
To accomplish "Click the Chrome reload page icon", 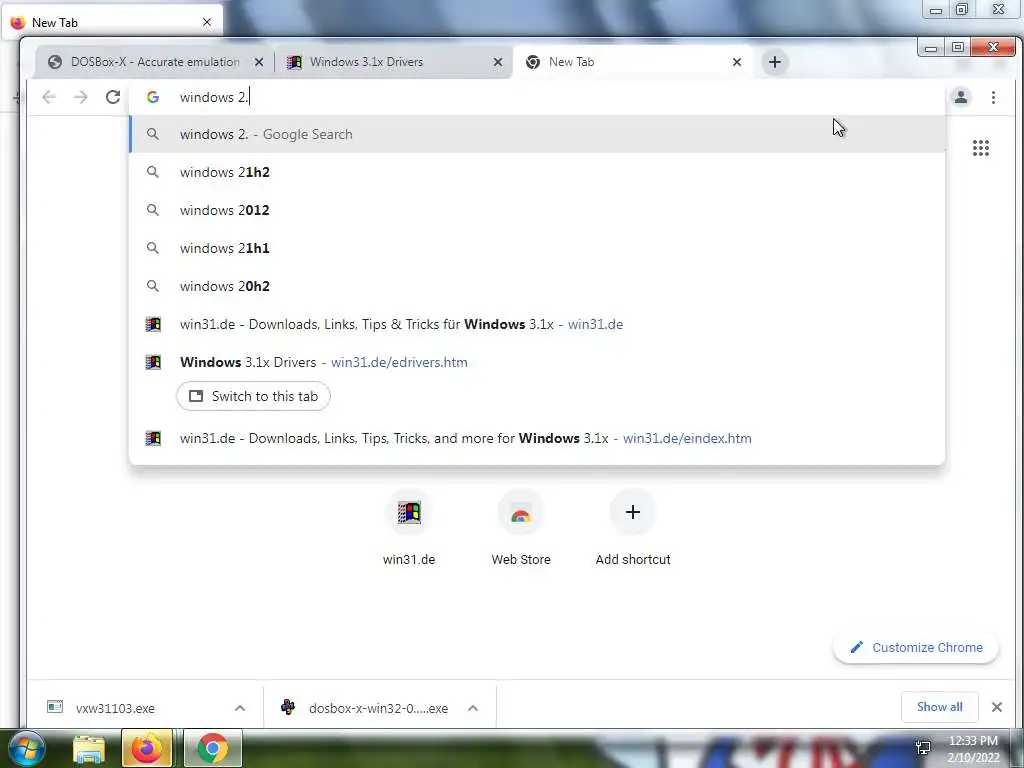I will 112,97.
